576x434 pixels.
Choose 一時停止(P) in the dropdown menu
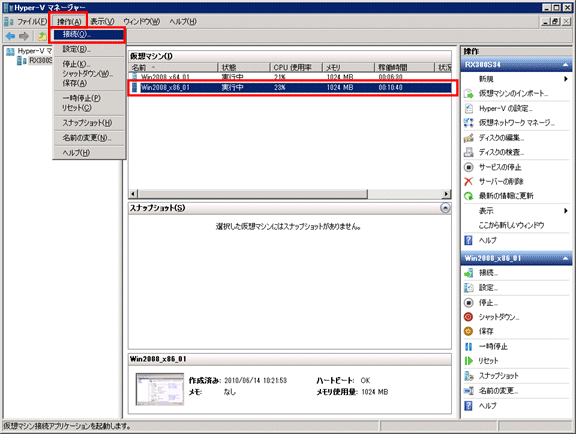click(89, 98)
